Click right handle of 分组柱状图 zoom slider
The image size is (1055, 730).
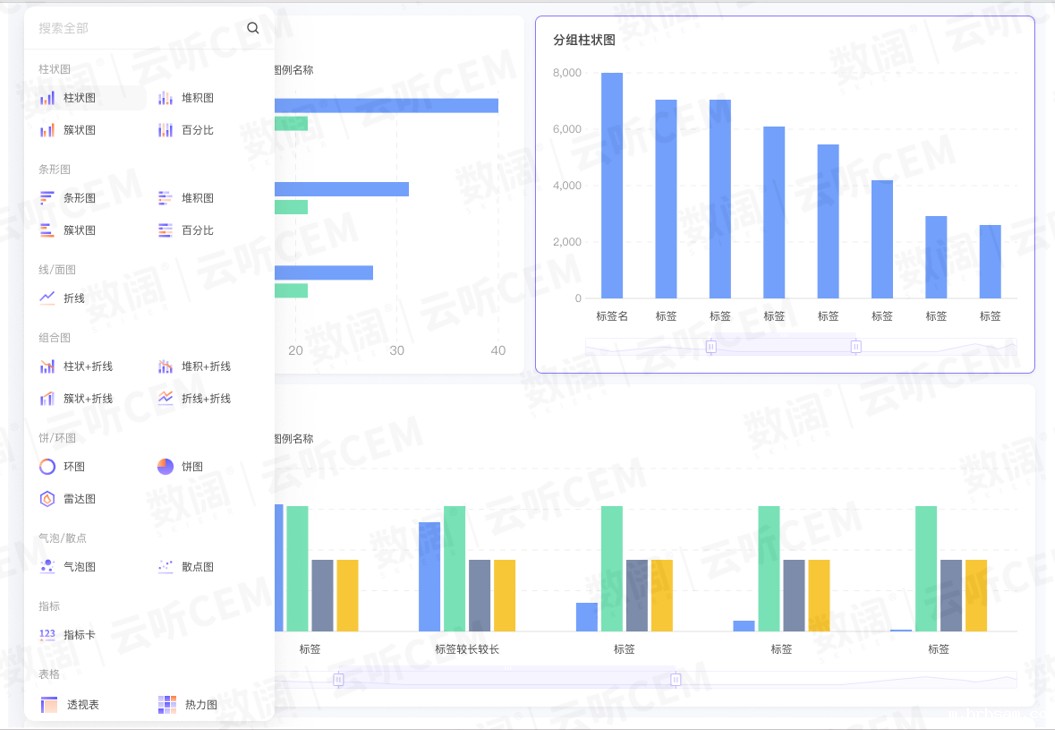click(x=856, y=347)
